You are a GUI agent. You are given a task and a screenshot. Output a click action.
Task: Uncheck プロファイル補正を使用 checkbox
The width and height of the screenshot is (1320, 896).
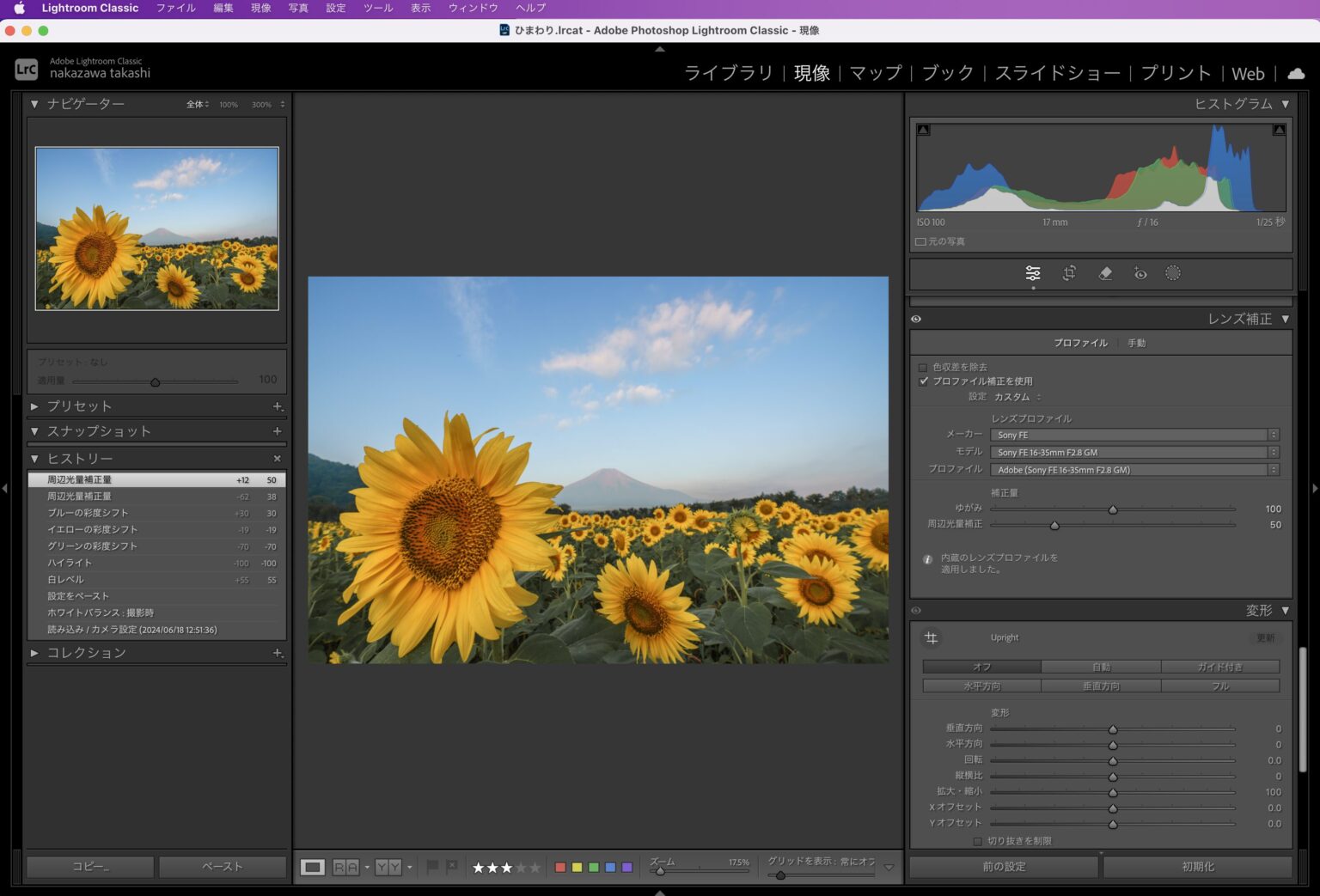click(x=923, y=381)
